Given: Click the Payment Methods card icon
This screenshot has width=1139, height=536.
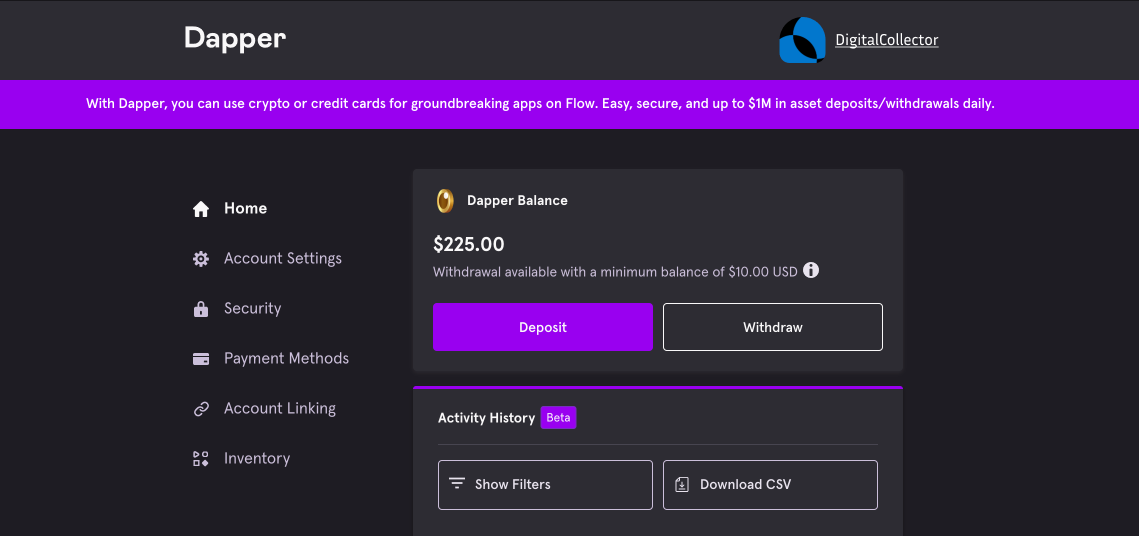Looking at the screenshot, I should coord(201,359).
